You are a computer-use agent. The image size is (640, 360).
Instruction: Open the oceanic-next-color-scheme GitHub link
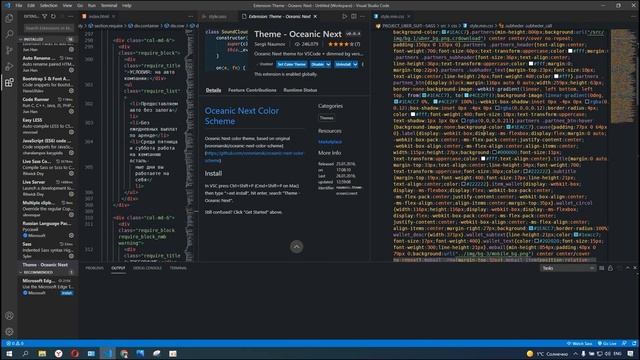point(254,157)
